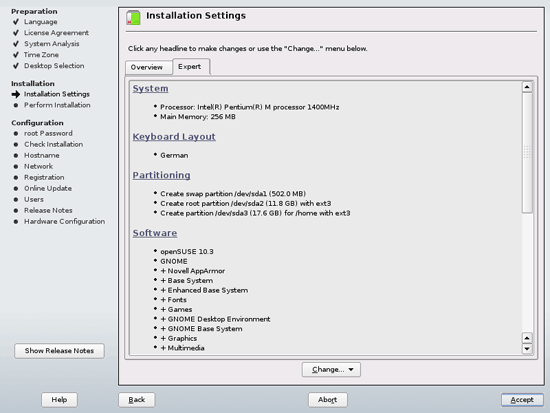Open the Software headline link
The image size is (550, 413).
(155, 233)
